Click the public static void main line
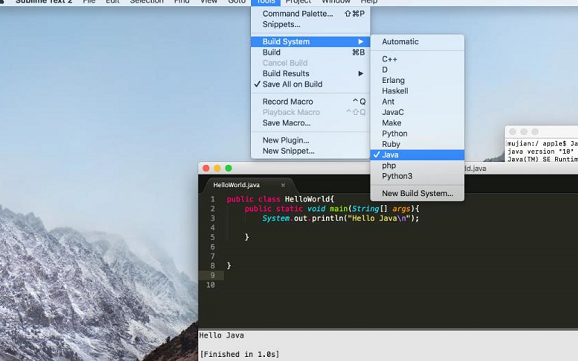This screenshot has width=578, height=361. (332, 209)
